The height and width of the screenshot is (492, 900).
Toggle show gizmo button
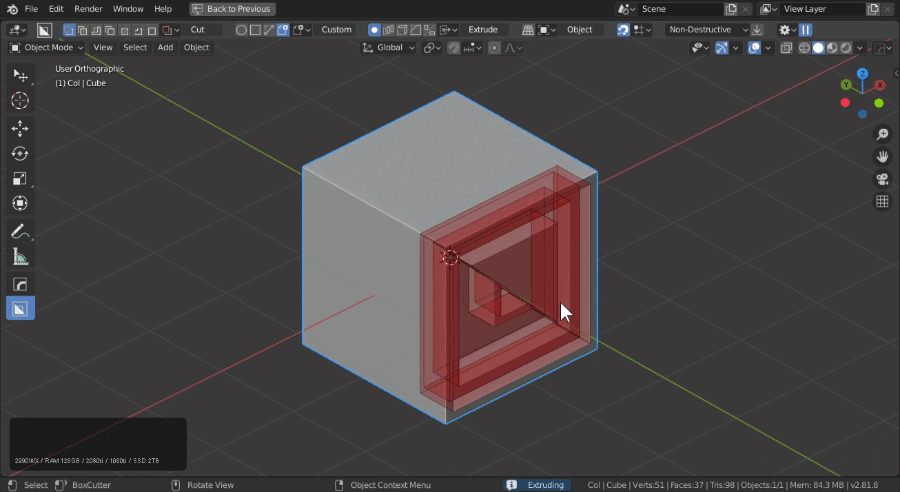tap(721, 48)
